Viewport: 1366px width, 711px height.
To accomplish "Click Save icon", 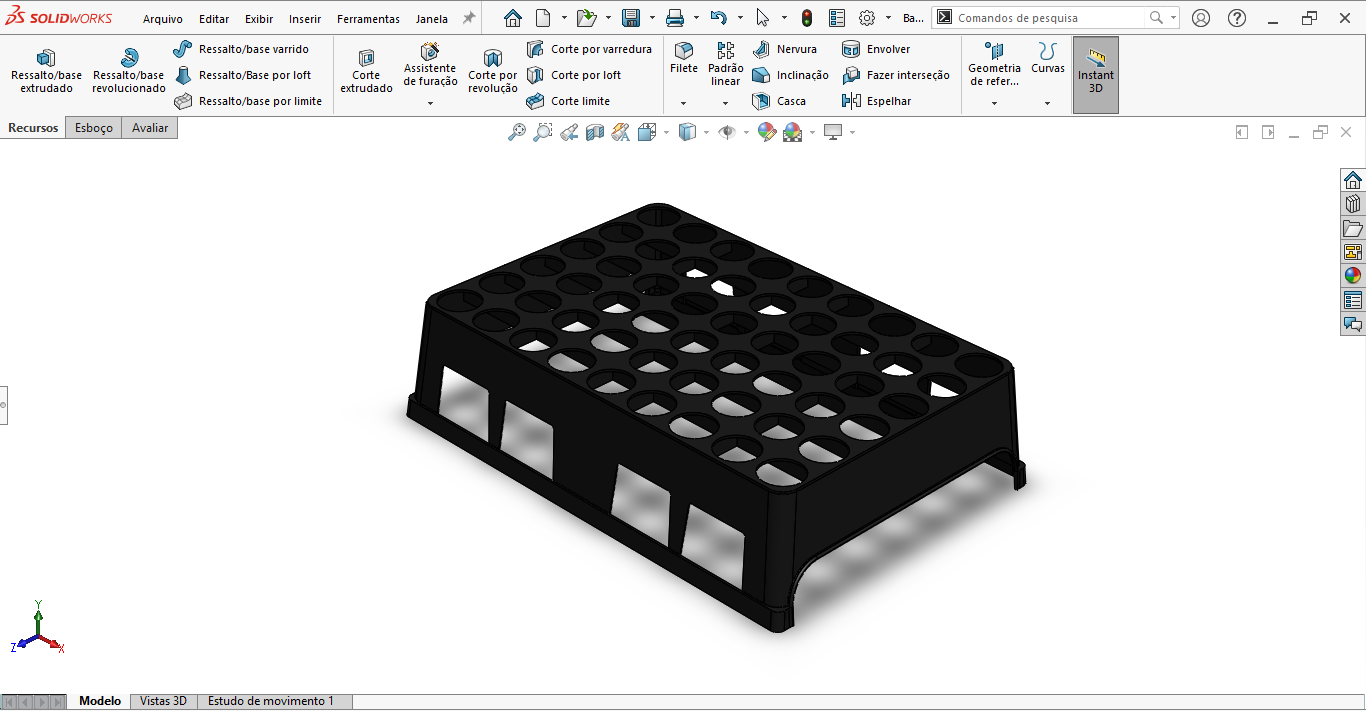I will coord(630,18).
